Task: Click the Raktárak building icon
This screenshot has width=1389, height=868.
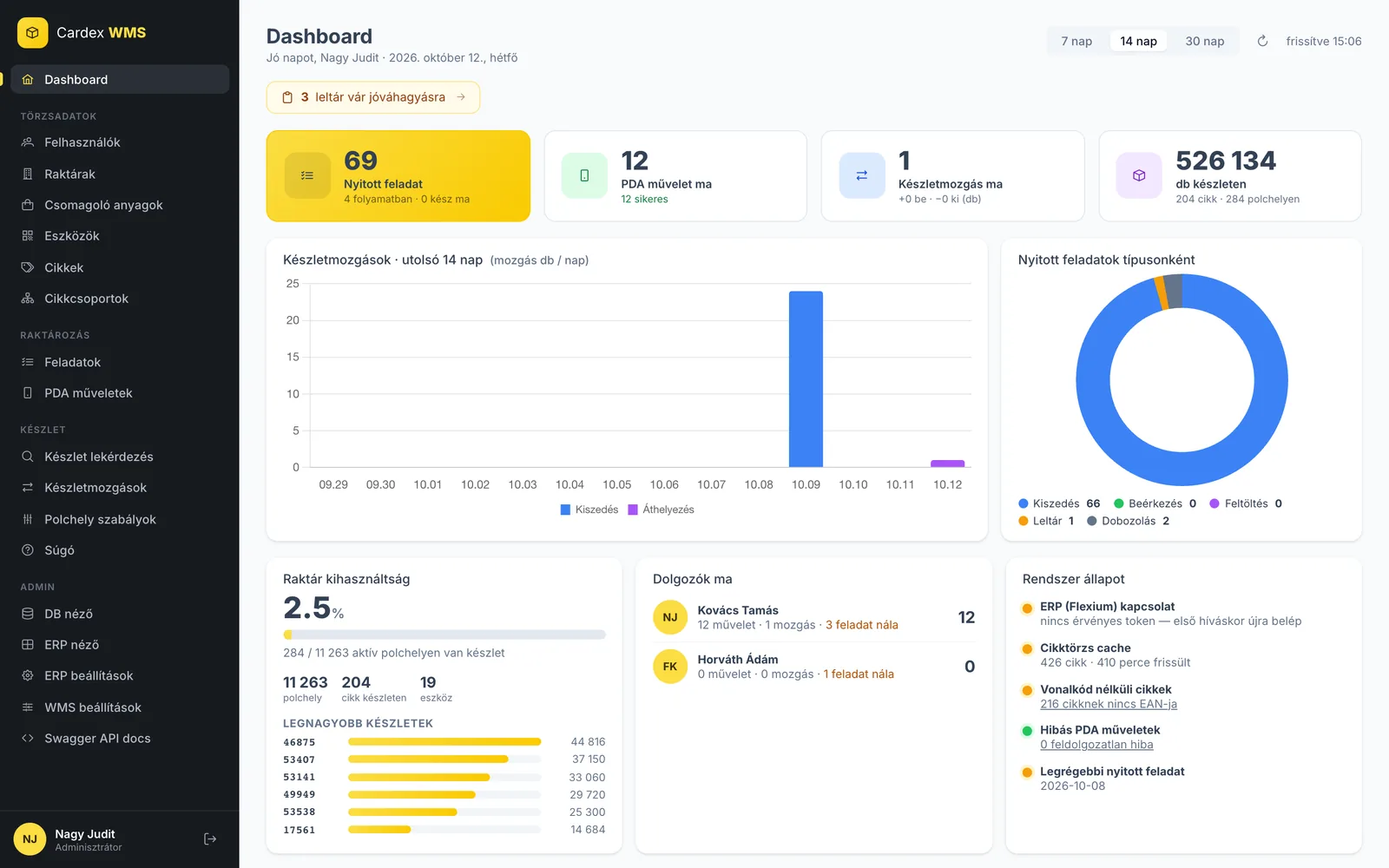Action: point(28,174)
